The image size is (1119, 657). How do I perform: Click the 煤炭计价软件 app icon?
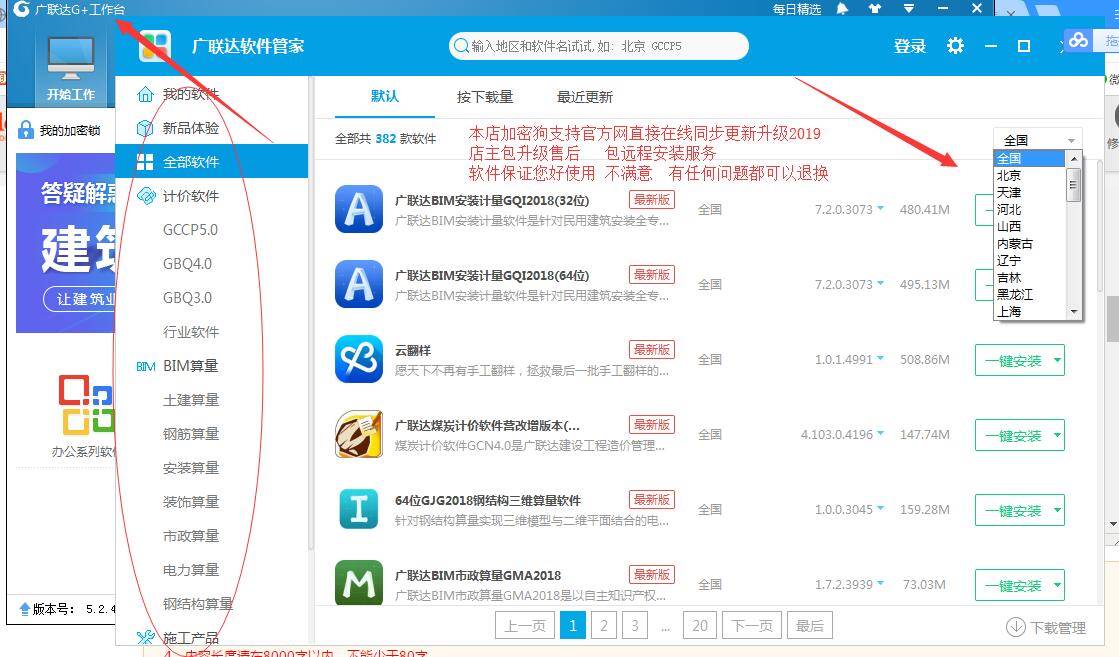[x=358, y=434]
